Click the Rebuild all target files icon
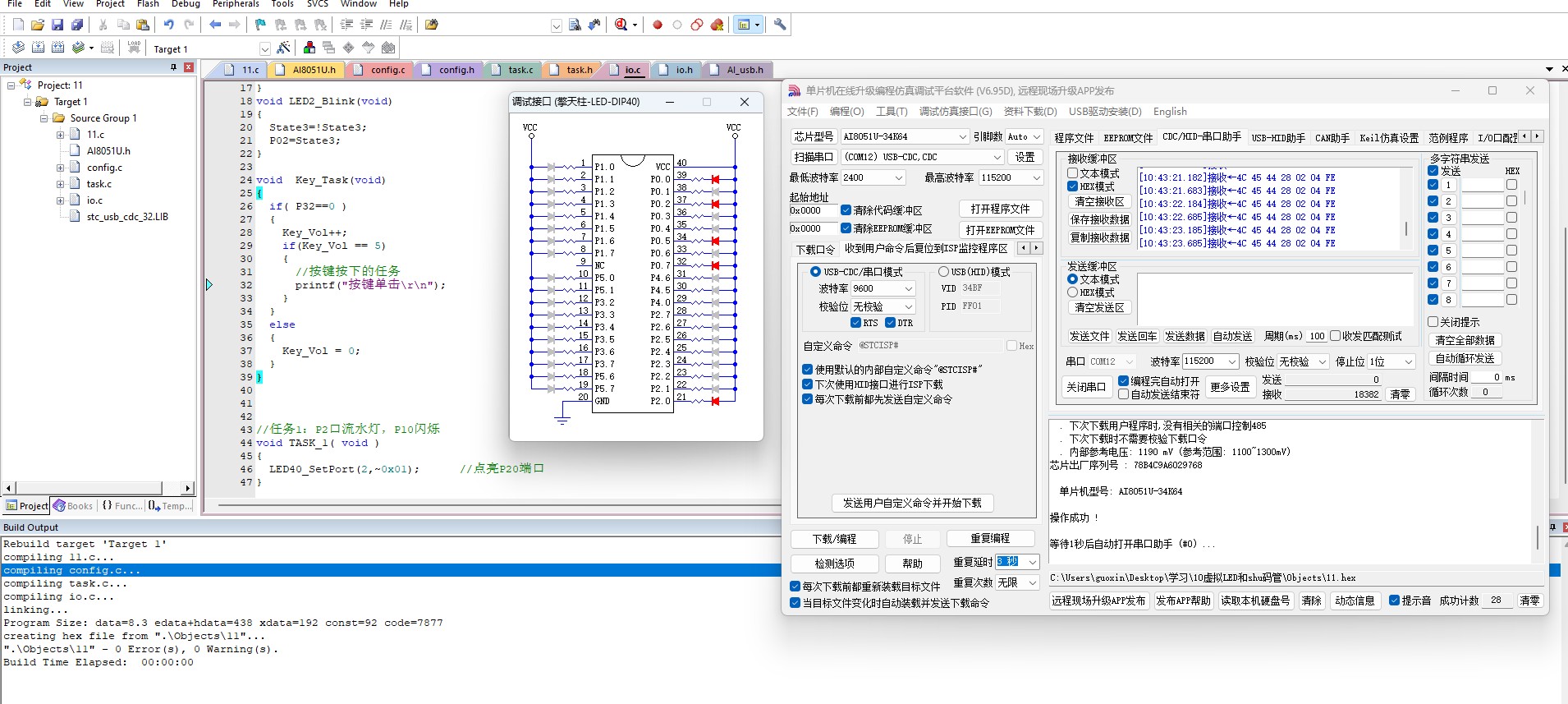 [x=57, y=48]
